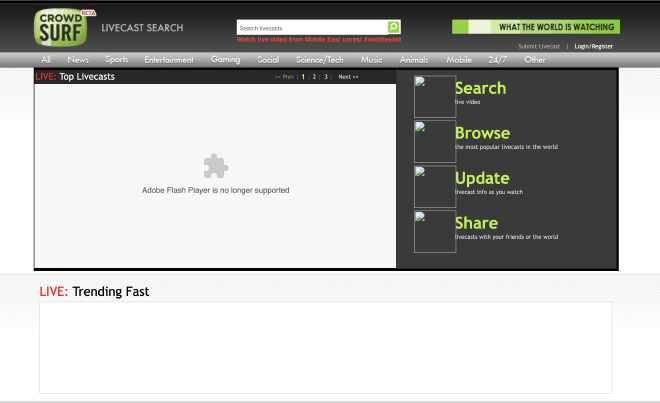Click the Flash plugin puzzle piece icon
This screenshot has height=403, width=660.
click(215, 166)
